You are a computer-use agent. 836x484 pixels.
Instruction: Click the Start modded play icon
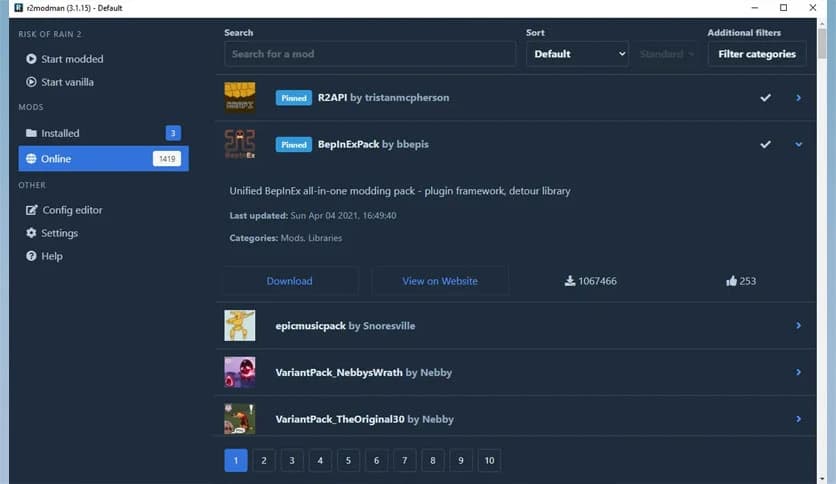(31, 59)
